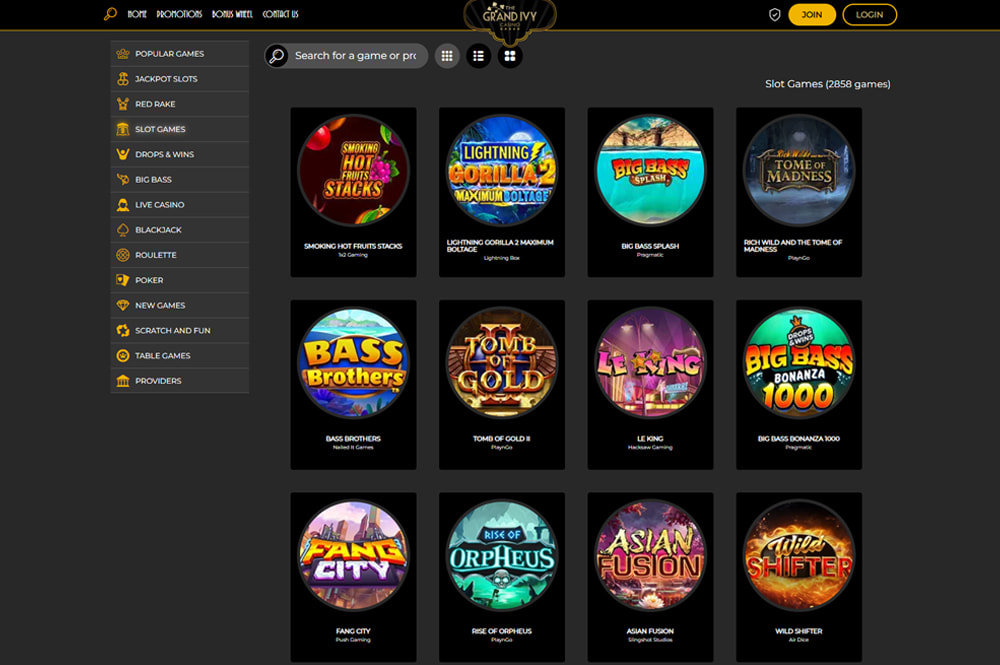The image size is (1000, 665).
Task: Click the Big Bass fish icon
Action: [x=123, y=180]
